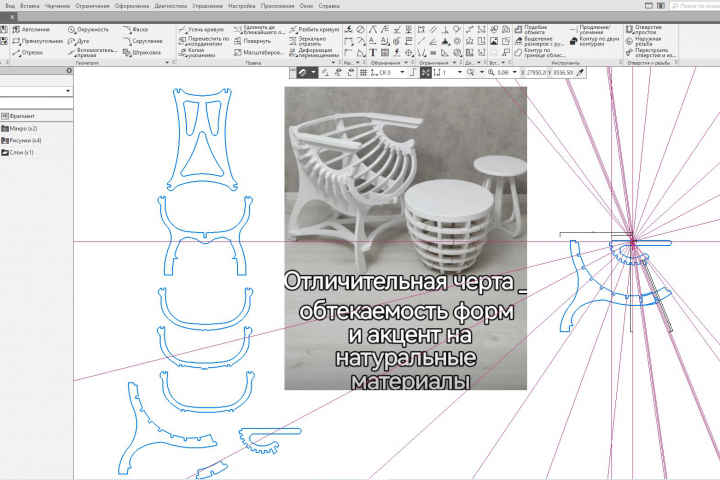Select Переместить по координатам tool
This screenshot has height=480, width=720.
click(x=203, y=41)
